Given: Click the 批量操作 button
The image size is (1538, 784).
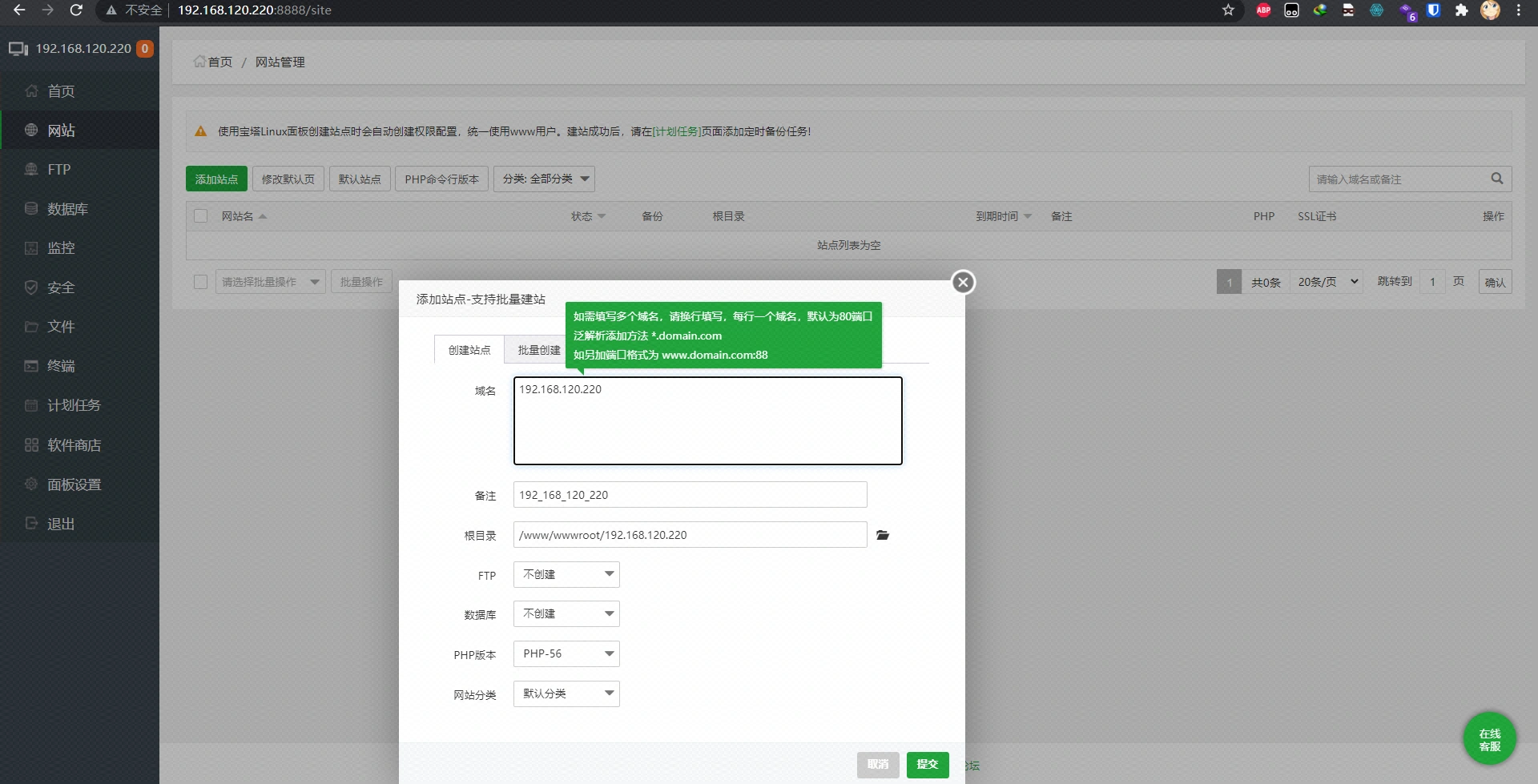Looking at the screenshot, I should [x=361, y=282].
